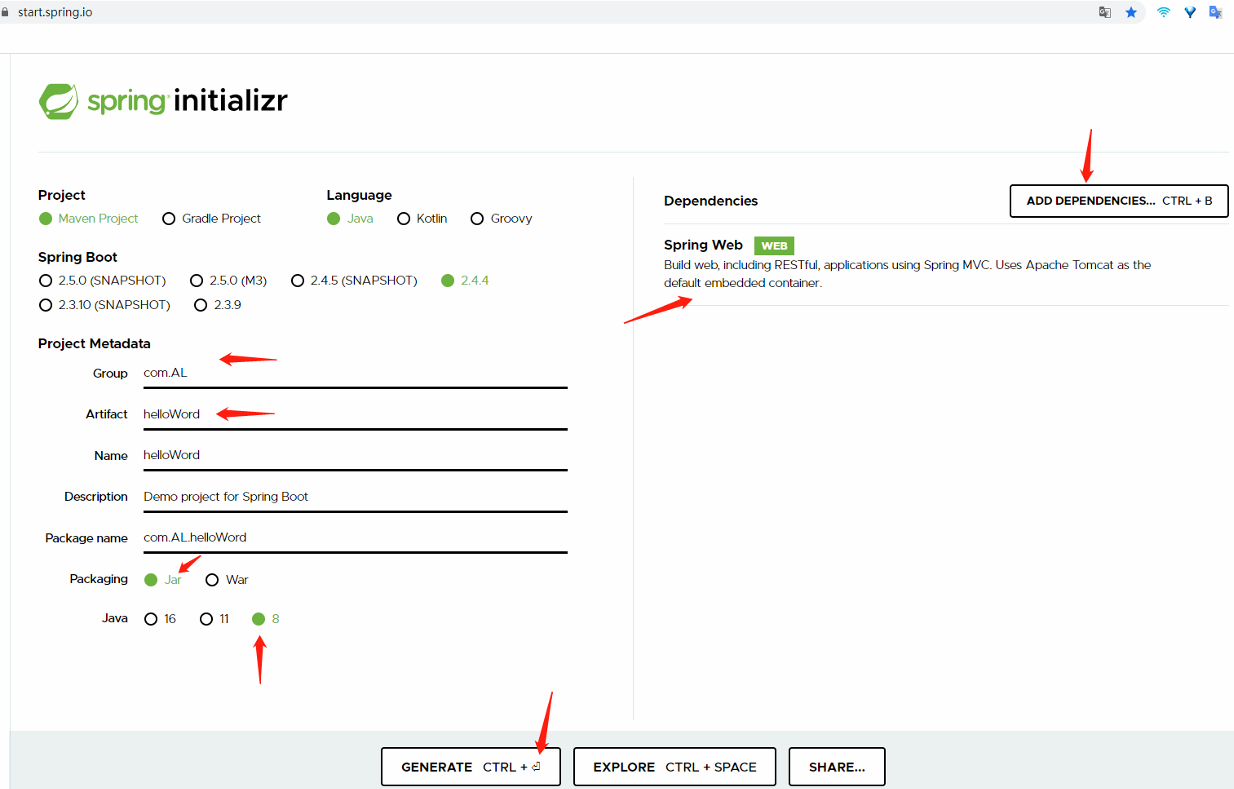Select Maven Project option

click(88, 218)
